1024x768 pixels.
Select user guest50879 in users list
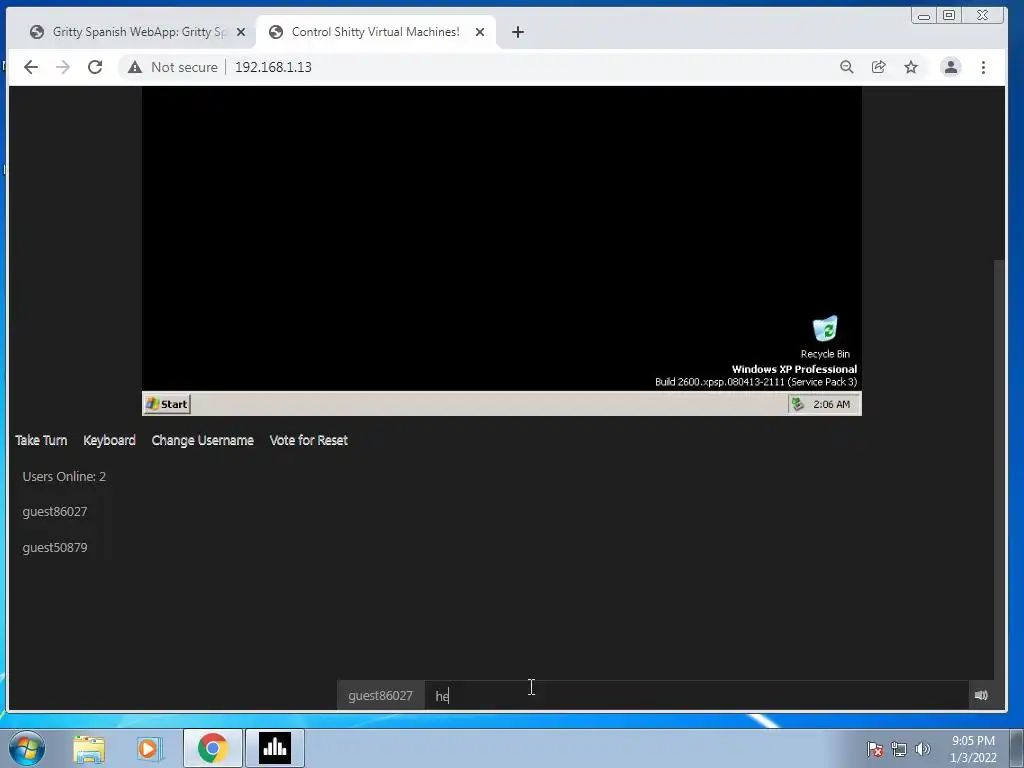[x=55, y=547]
